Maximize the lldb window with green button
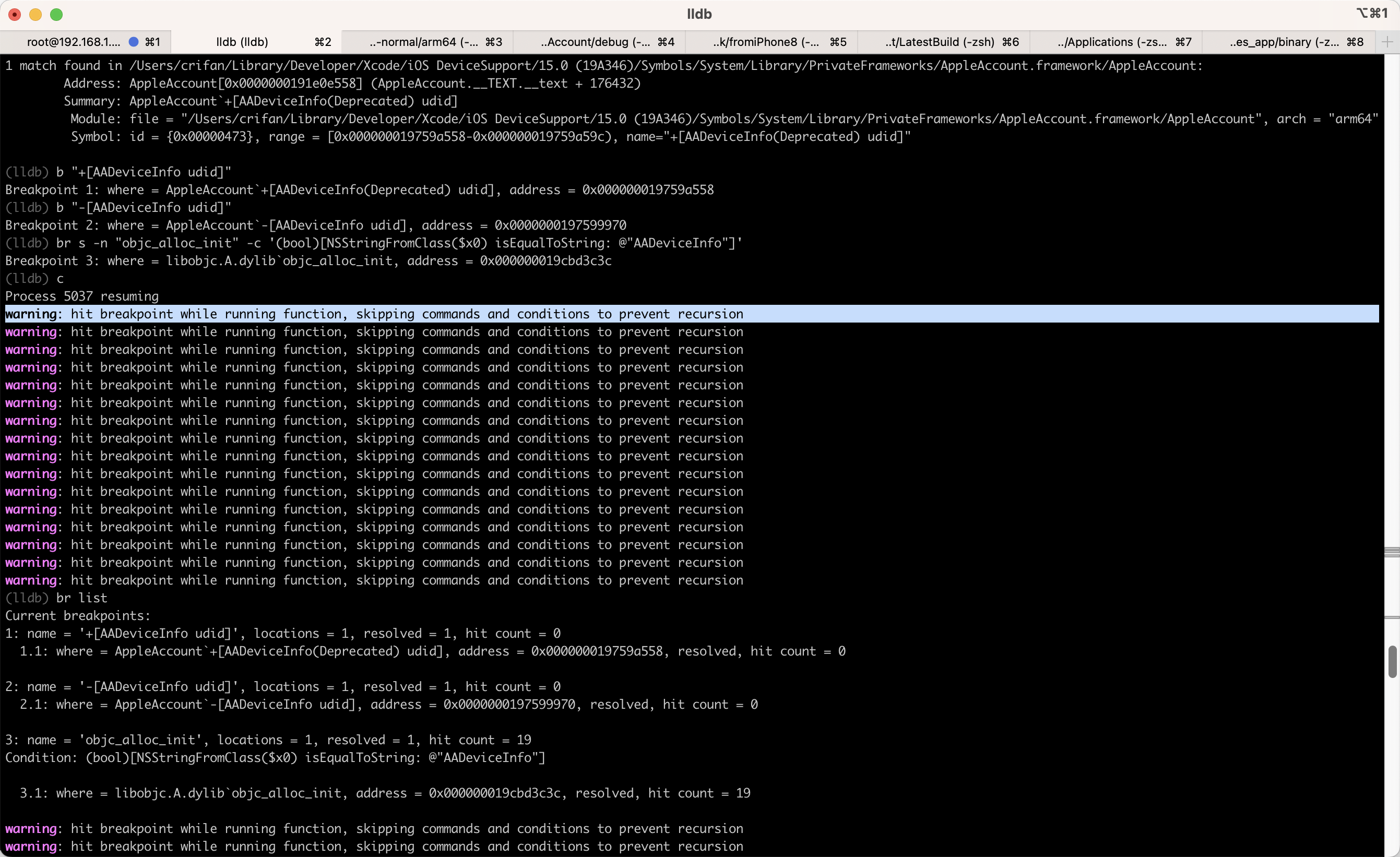Viewport: 1400px width, 857px height. click(56, 14)
